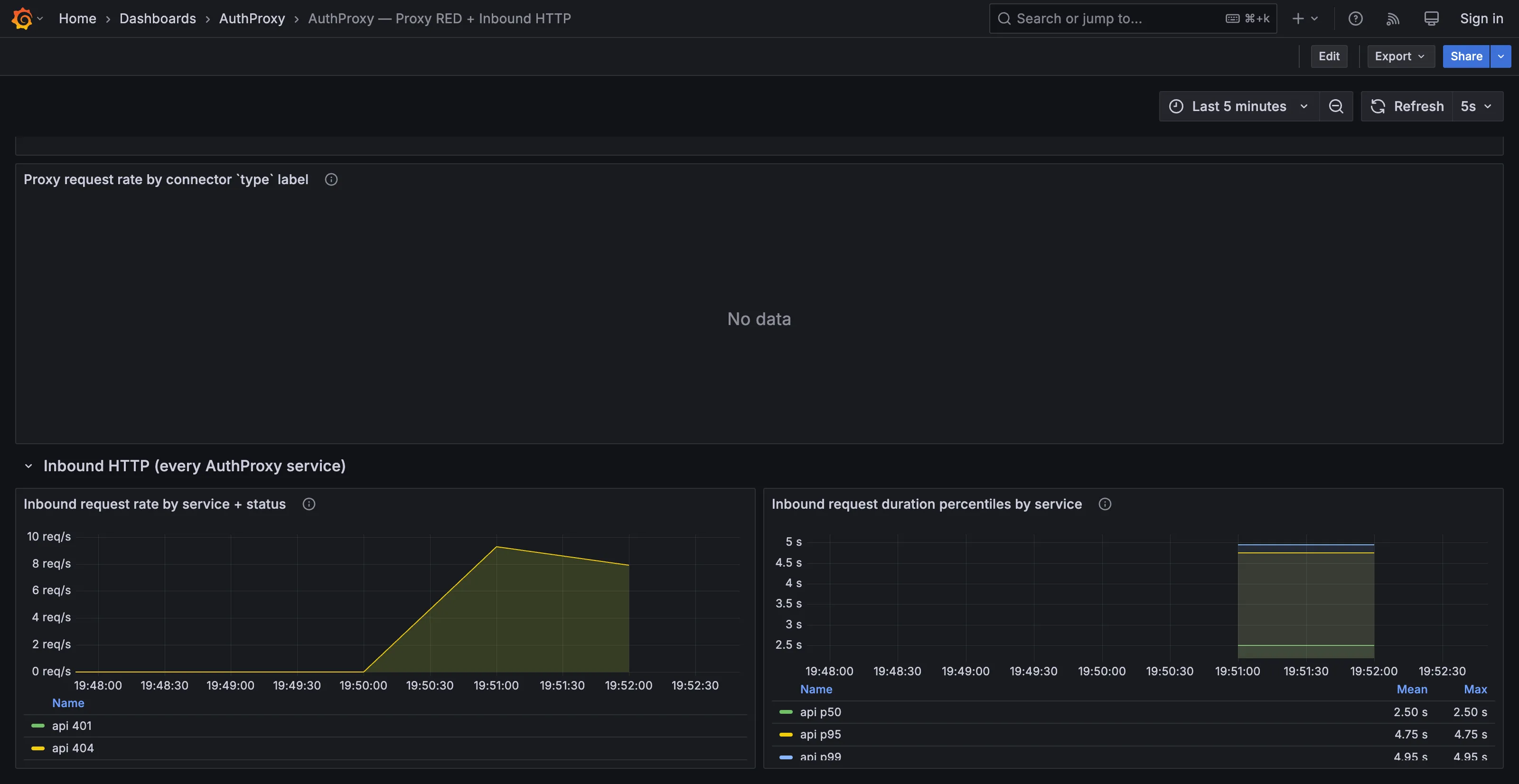Screen dimensions: 1519x784
Task: Click the green api p50 color swatch
Action: [786, 711]
